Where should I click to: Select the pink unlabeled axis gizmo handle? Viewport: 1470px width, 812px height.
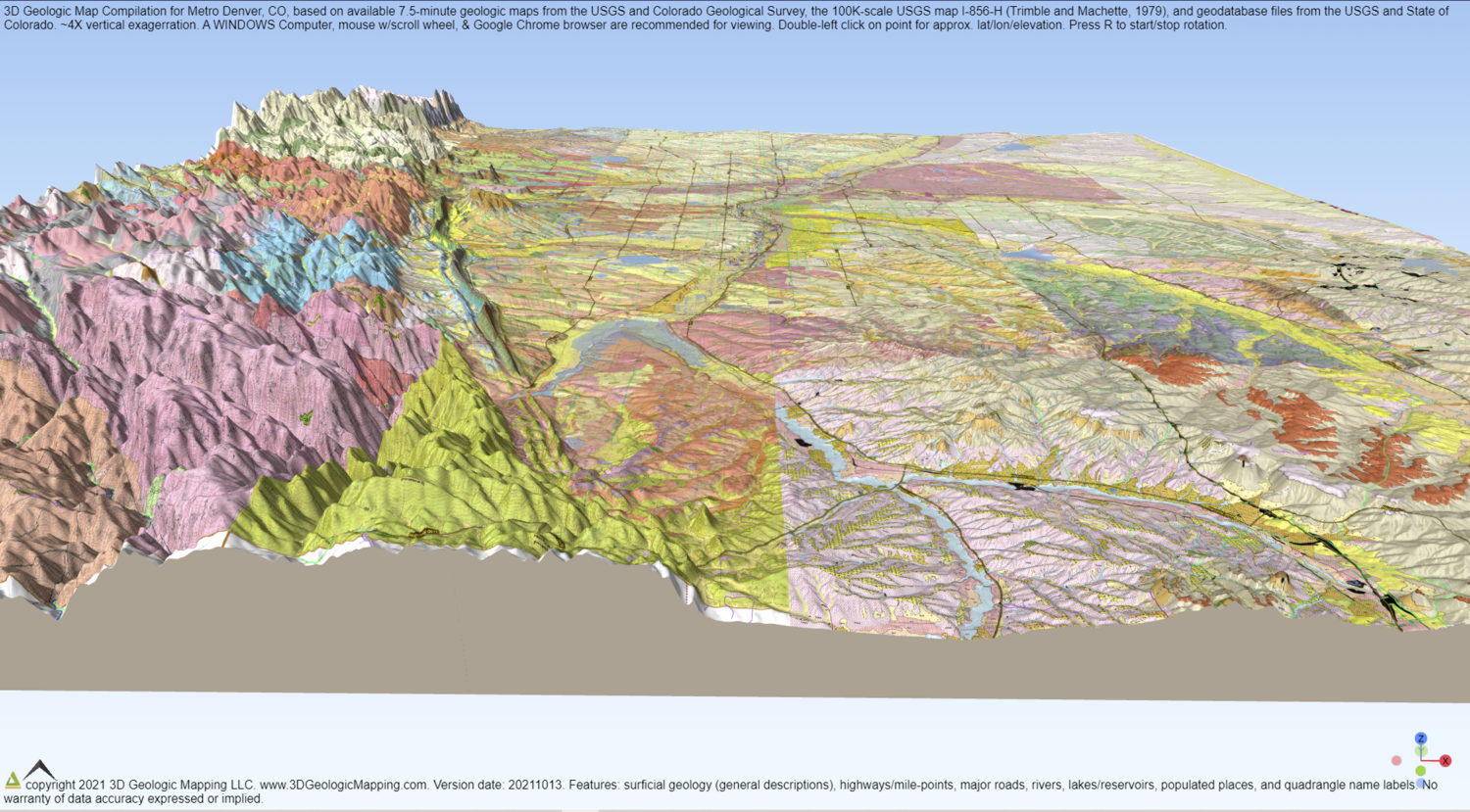pyautogui.click(x=1396, y=760)
